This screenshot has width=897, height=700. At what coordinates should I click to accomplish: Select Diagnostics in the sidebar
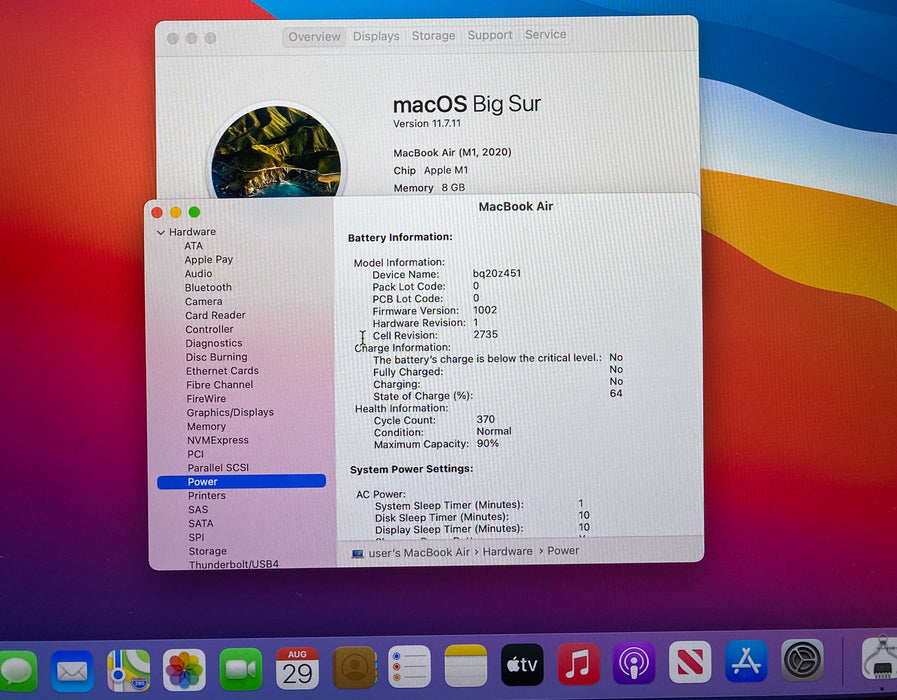pos(213,343)
